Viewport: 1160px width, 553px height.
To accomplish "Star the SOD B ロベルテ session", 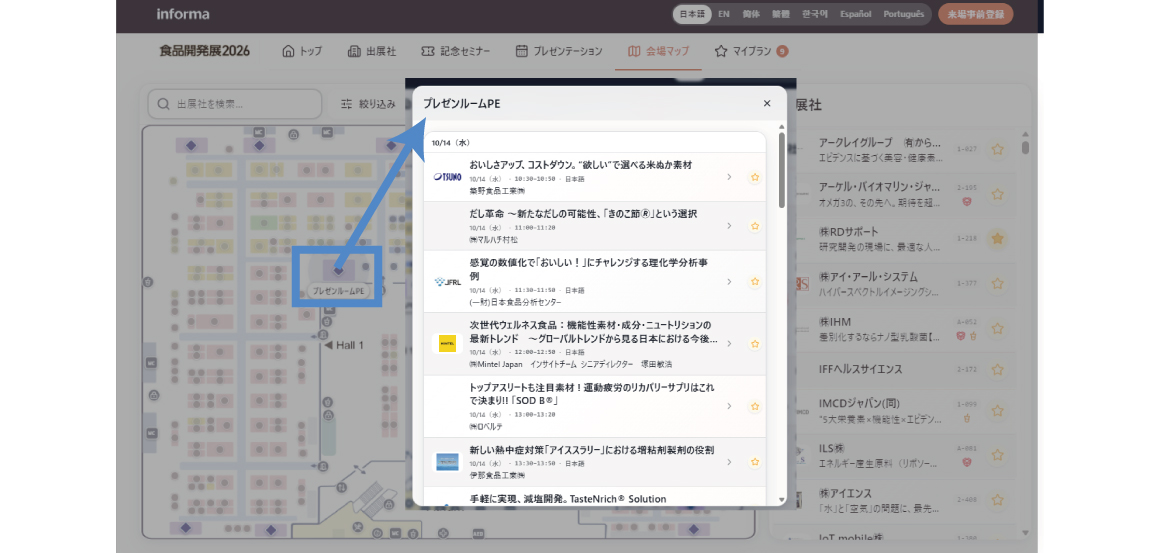I will tap(755, 407).
